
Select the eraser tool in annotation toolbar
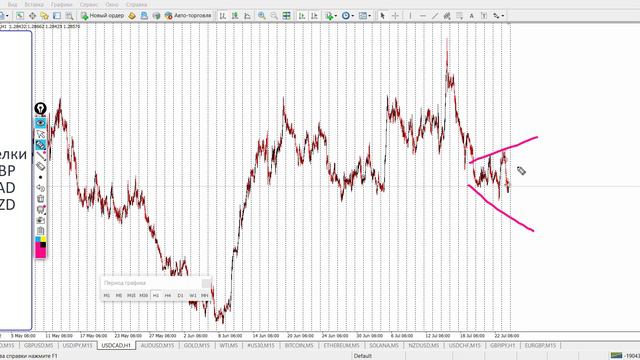[40, 166]
